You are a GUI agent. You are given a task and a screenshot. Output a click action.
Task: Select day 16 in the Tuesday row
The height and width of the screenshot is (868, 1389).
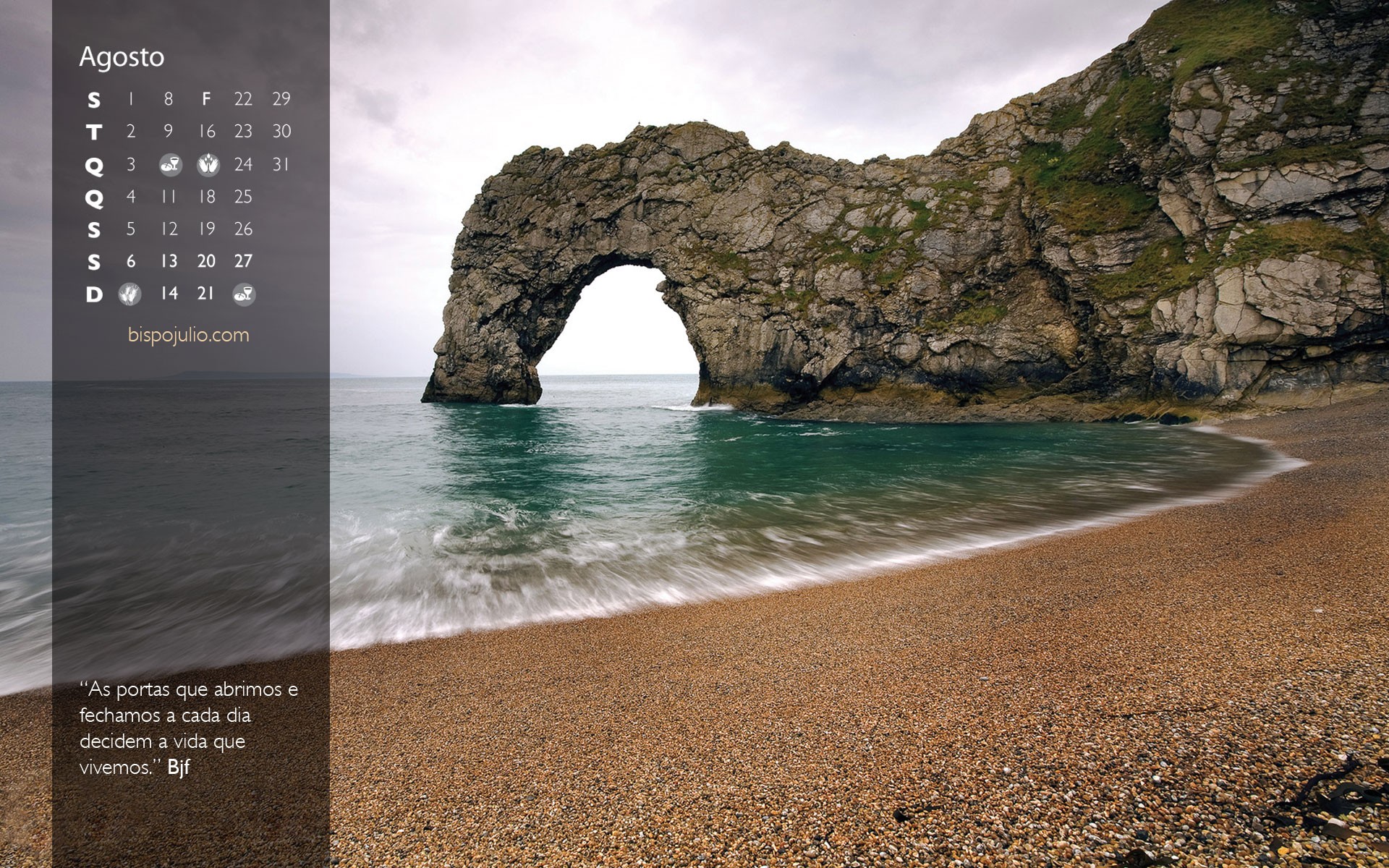point(207,132)
